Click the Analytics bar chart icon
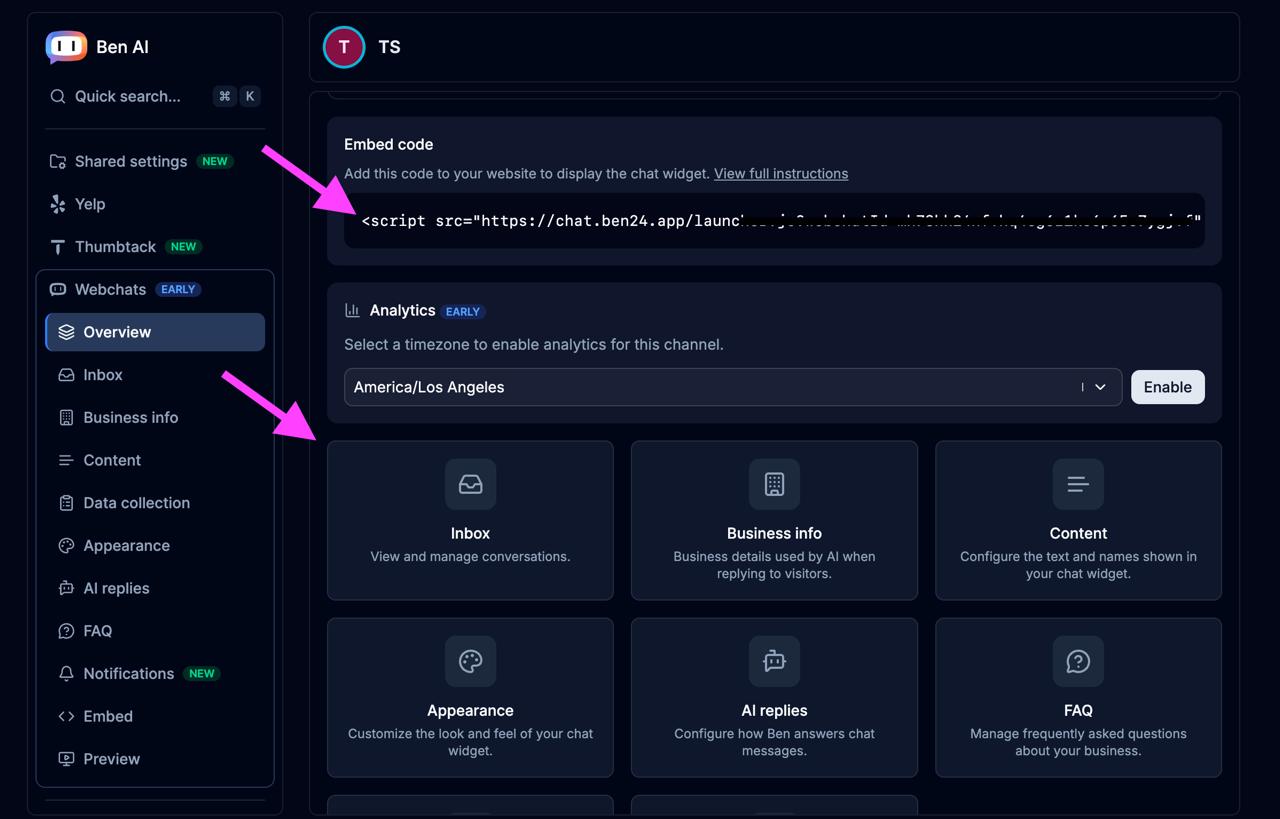The width and height of the screenshot is (1280, 819). (x=352, y=310)
